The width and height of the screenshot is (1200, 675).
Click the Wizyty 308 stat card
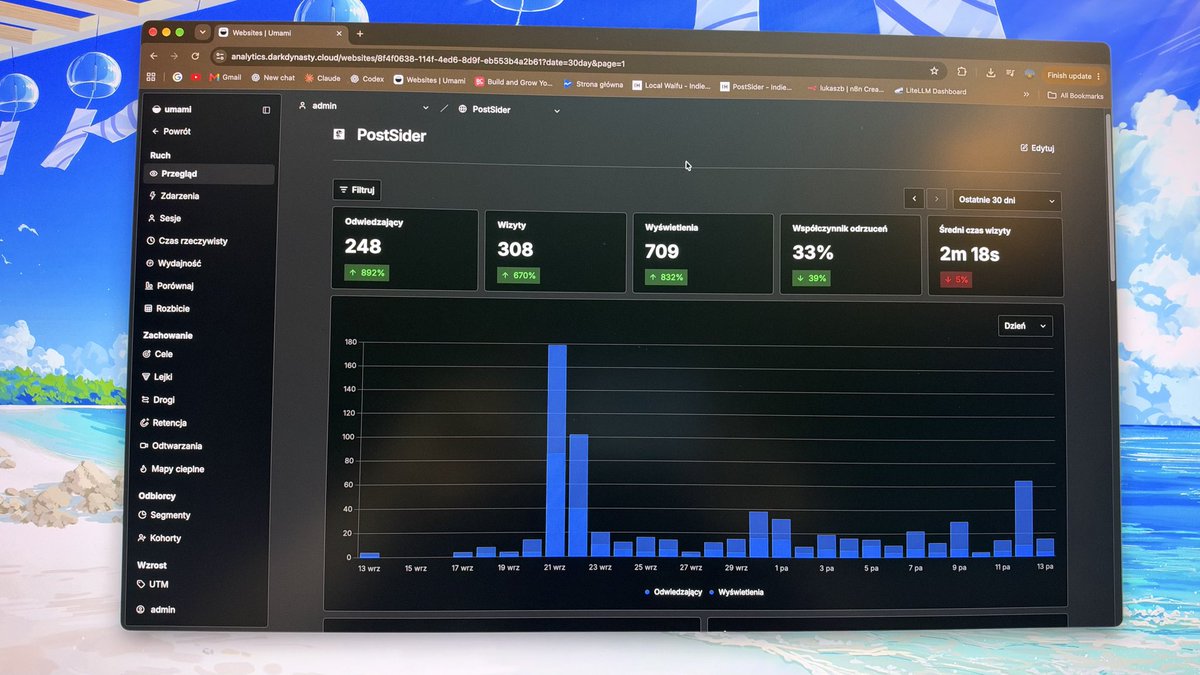555,251
